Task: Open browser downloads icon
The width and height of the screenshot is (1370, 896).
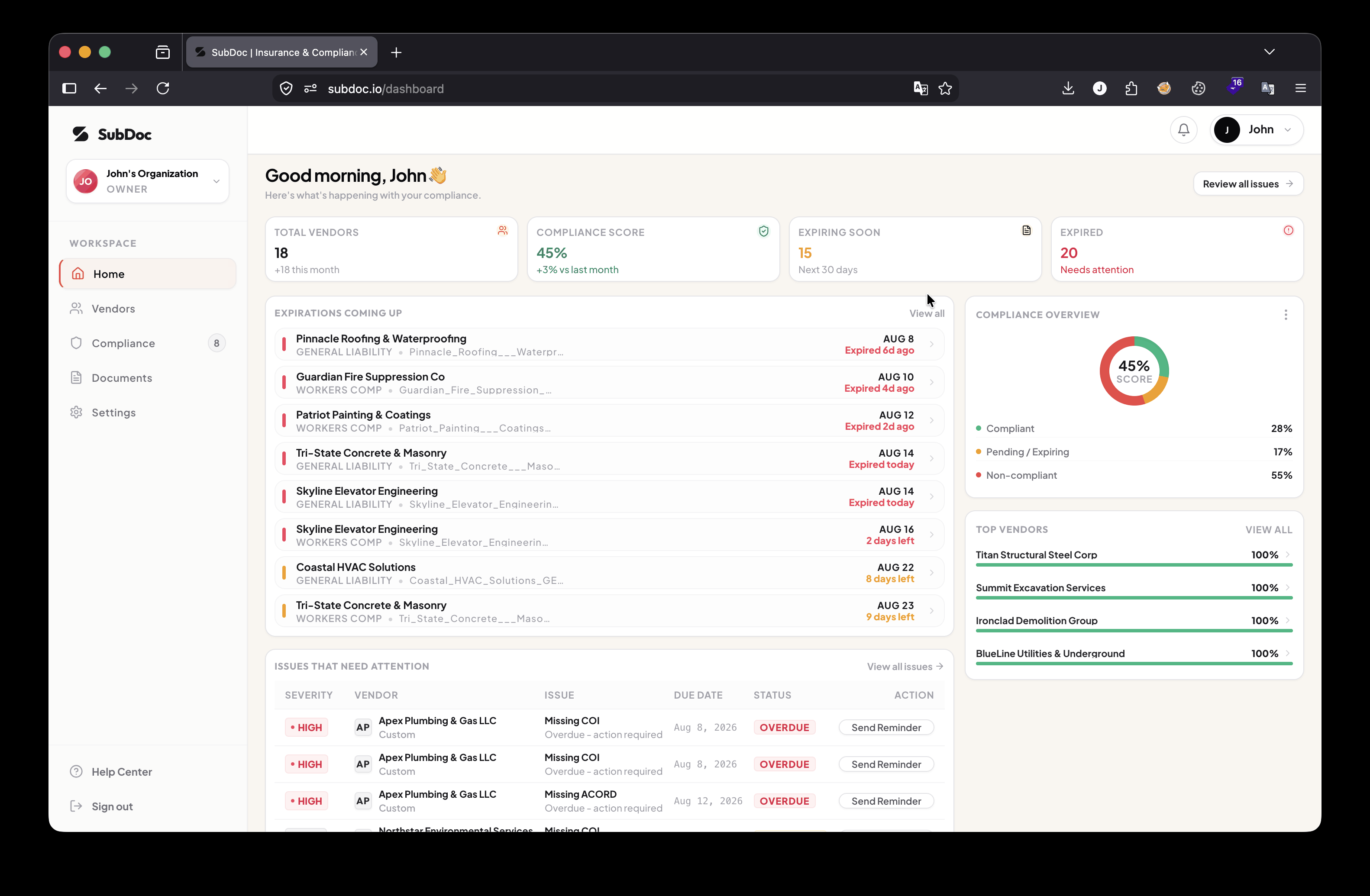Action: point(1068,88)
